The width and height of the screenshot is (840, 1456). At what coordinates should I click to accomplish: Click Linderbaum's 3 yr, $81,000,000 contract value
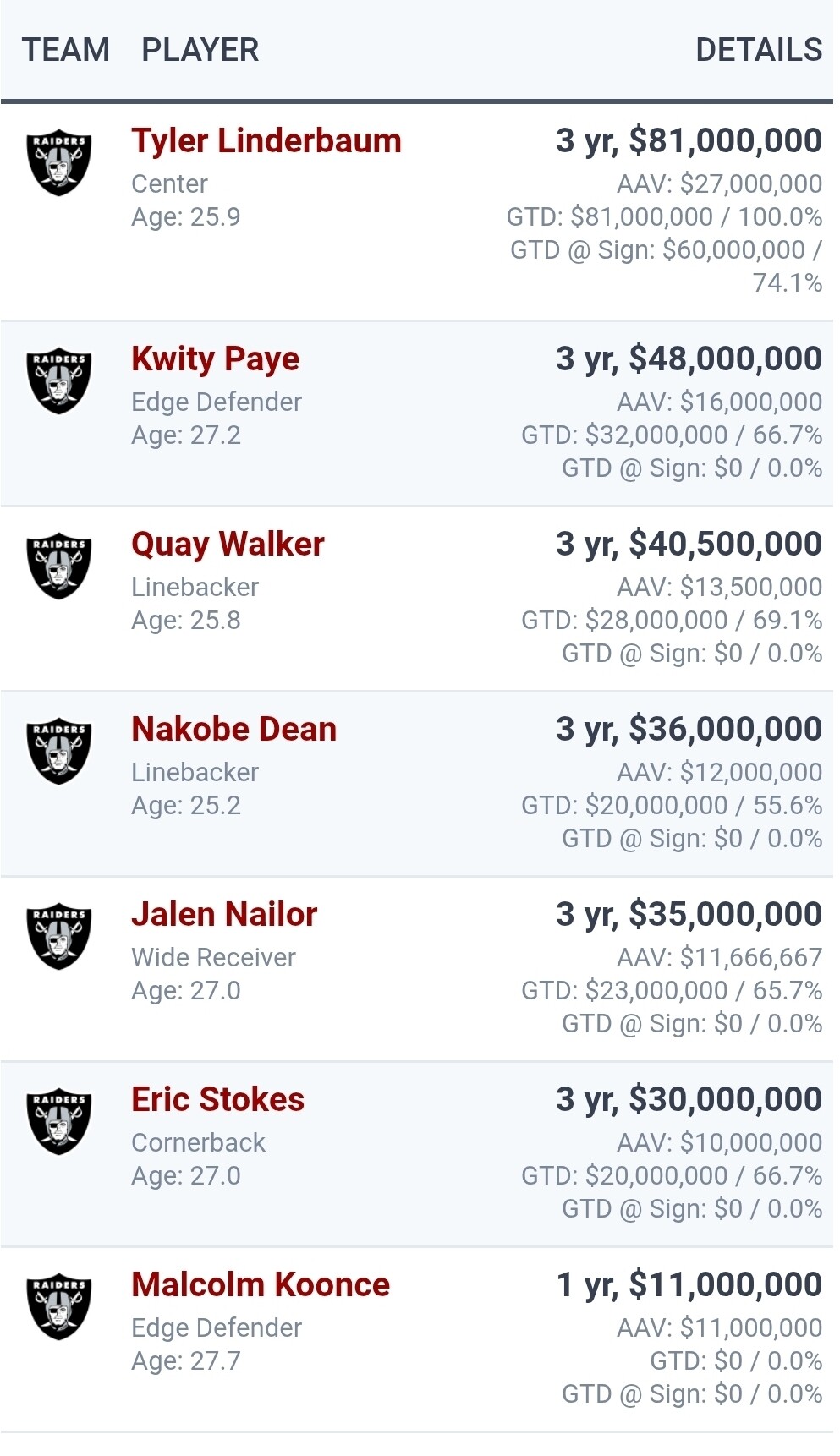(689, 141)
